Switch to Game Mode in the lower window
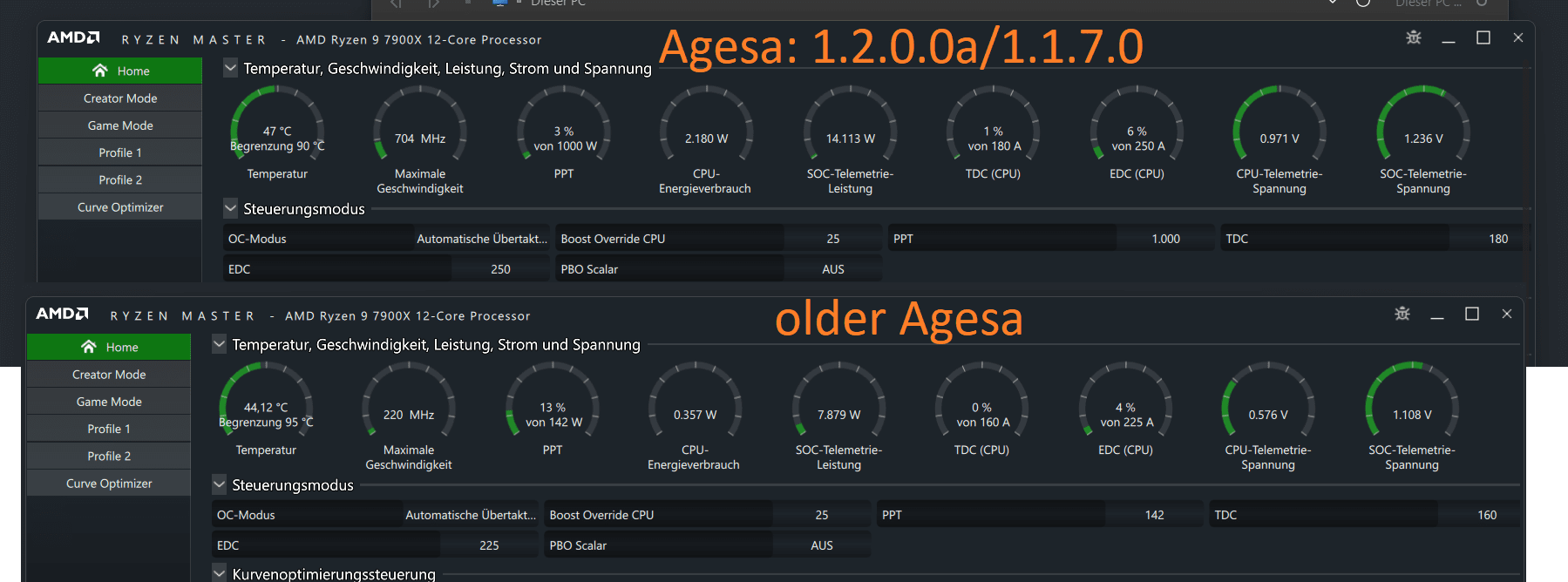The width and height of the screenshot is (1568, 582). [109, 402]
